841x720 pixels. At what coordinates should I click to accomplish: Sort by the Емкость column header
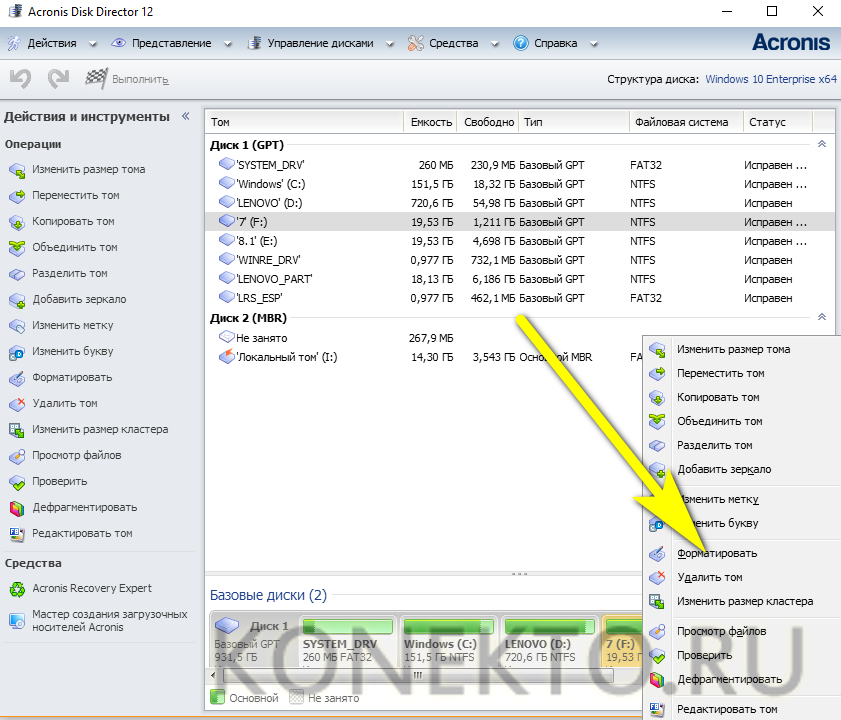[x=431, y=122]
